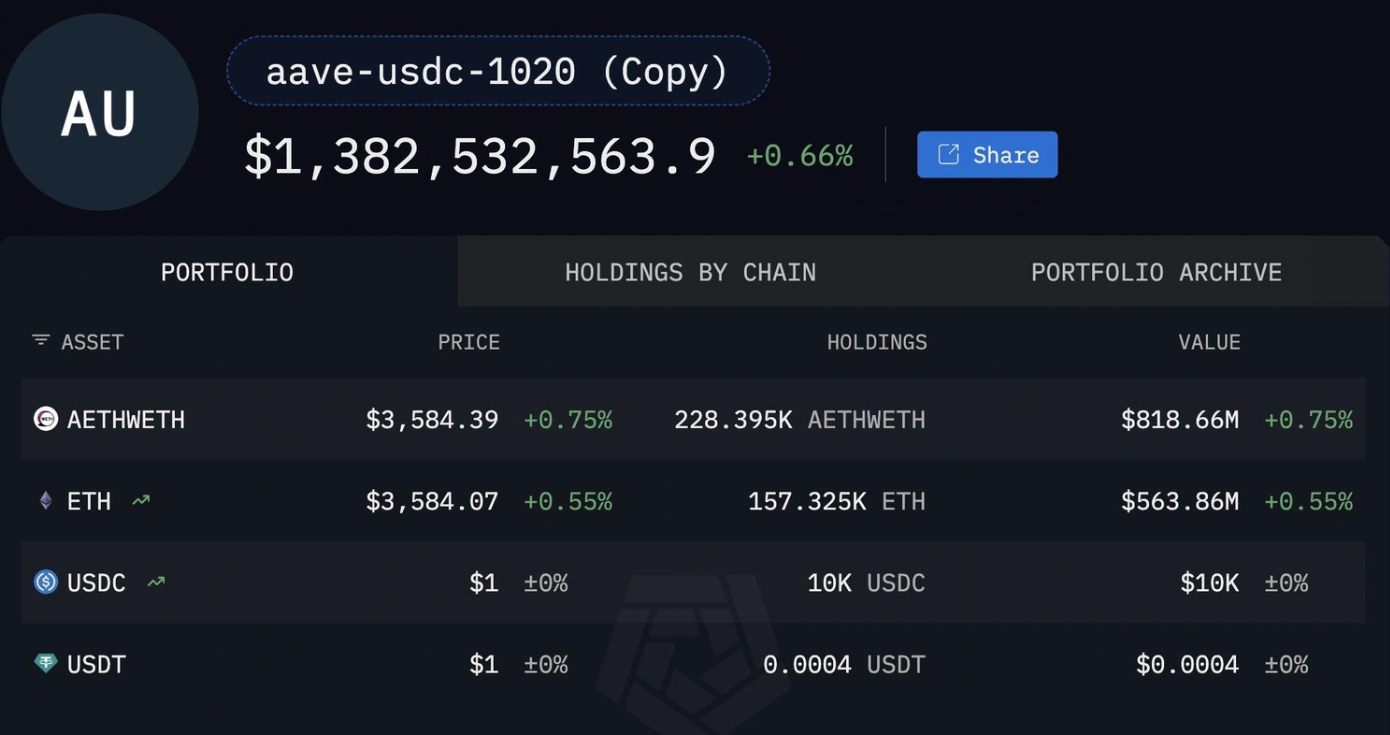Open sorting options on the PRICE column header
Image resolution: width=1390 pixels, height=735 pixels.
tap(469, 341)
